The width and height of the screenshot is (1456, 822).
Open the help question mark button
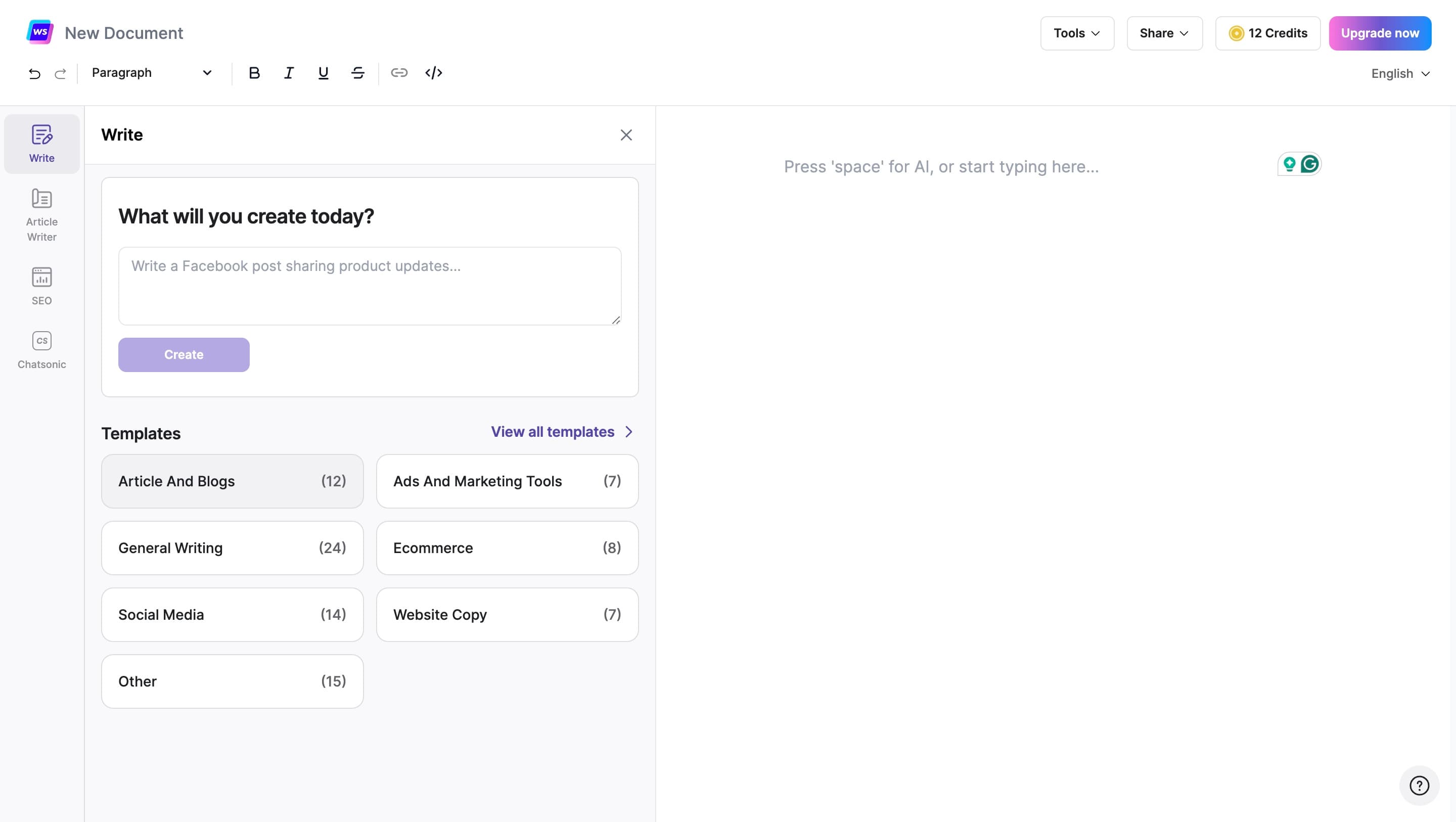coord(1419,785)
